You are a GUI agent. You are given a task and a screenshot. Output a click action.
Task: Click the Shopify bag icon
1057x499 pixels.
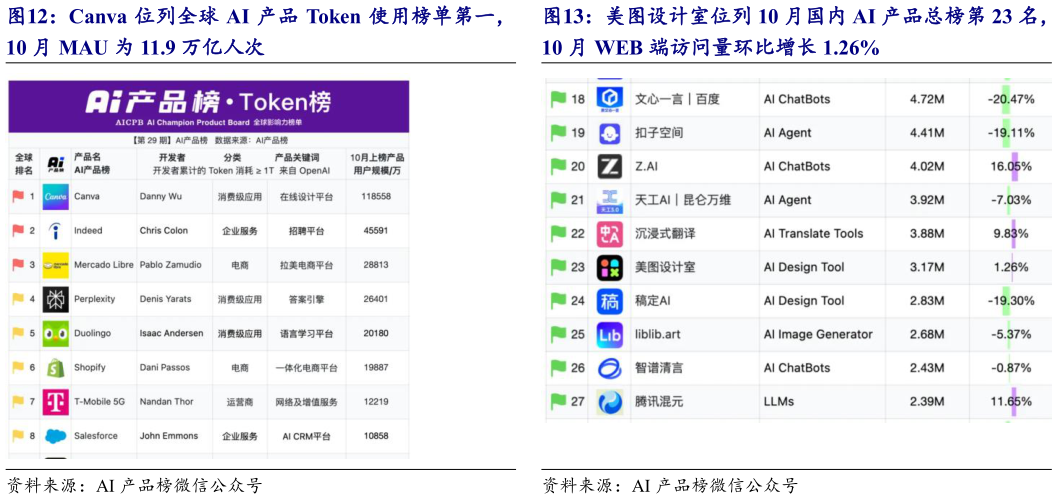(55, 368)
